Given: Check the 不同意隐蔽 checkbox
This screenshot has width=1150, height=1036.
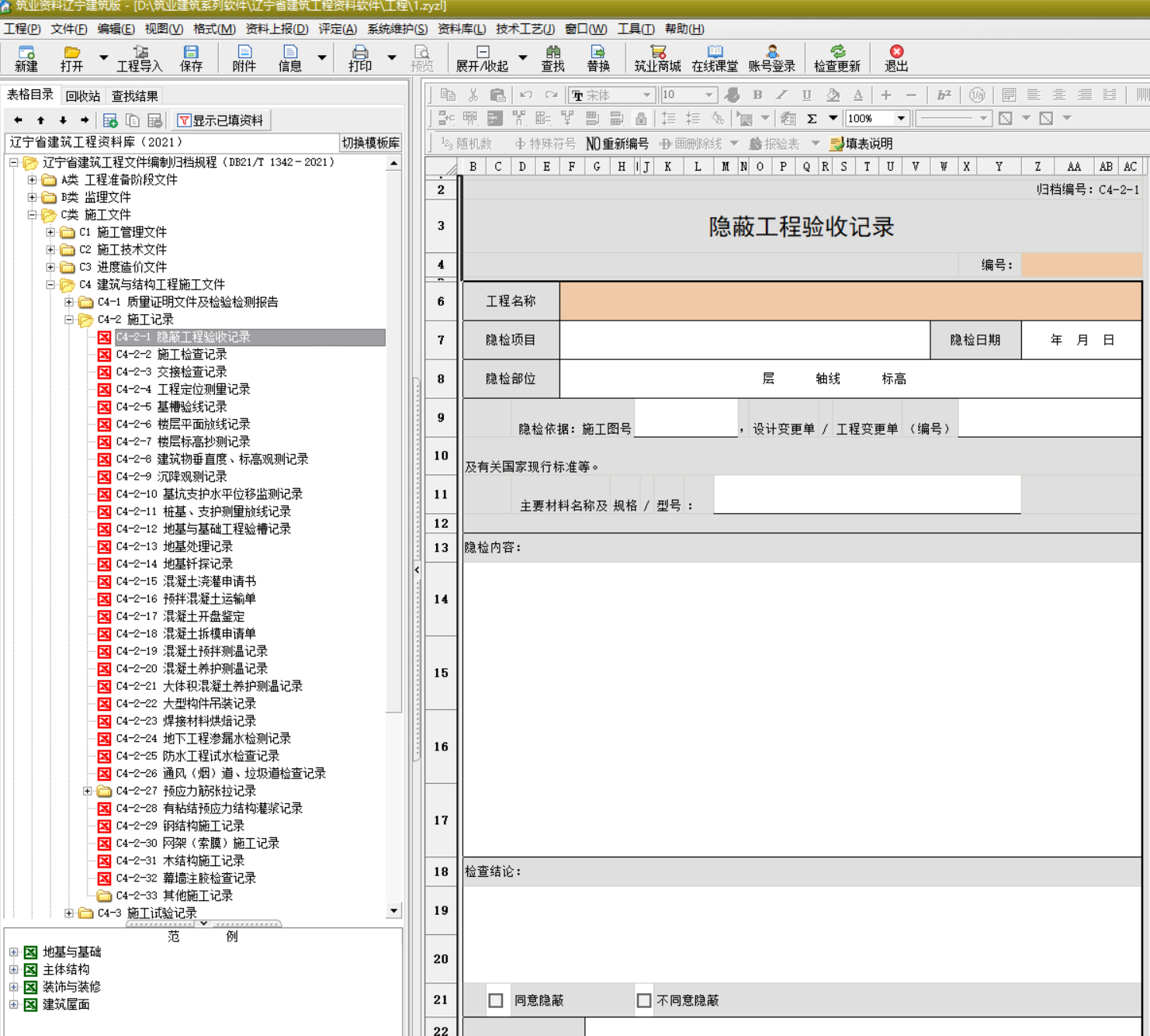Looking at the screenshot, I should tap(644, 1001).
